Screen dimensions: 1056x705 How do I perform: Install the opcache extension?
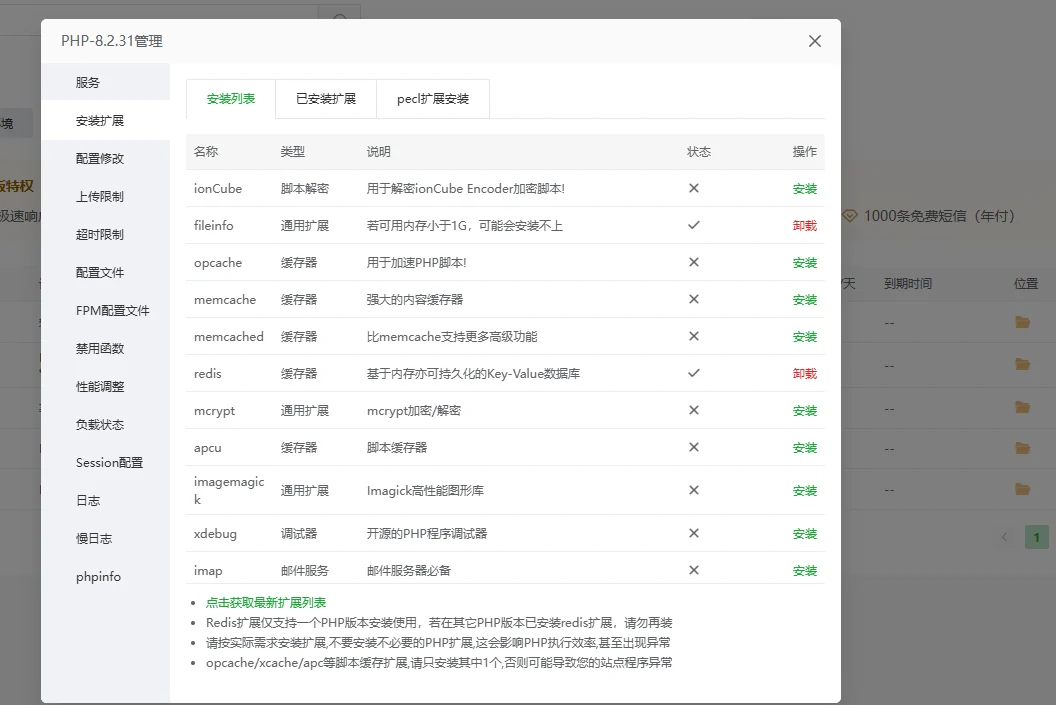[804, 263]
